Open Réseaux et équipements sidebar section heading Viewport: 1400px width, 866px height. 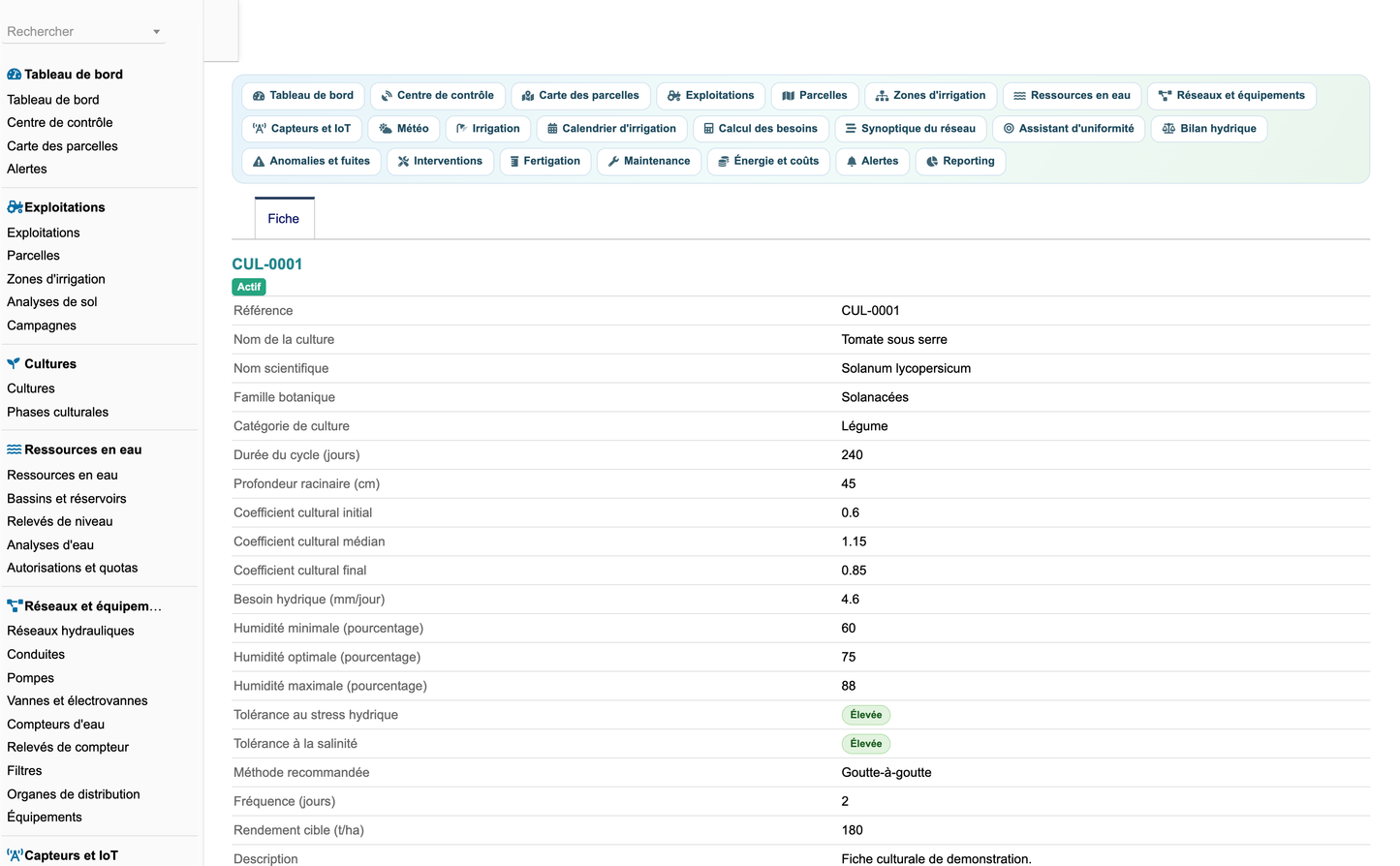coord(93,606)
